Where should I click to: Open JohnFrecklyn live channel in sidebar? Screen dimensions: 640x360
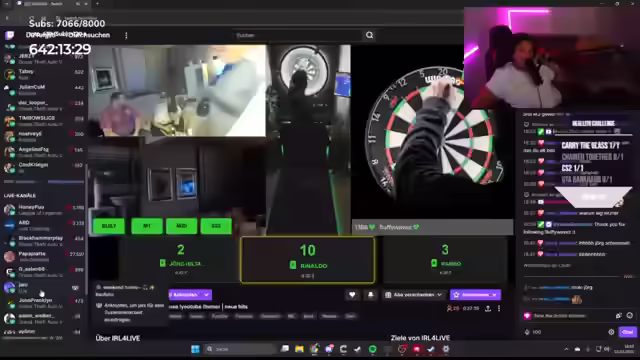(44, 303)
